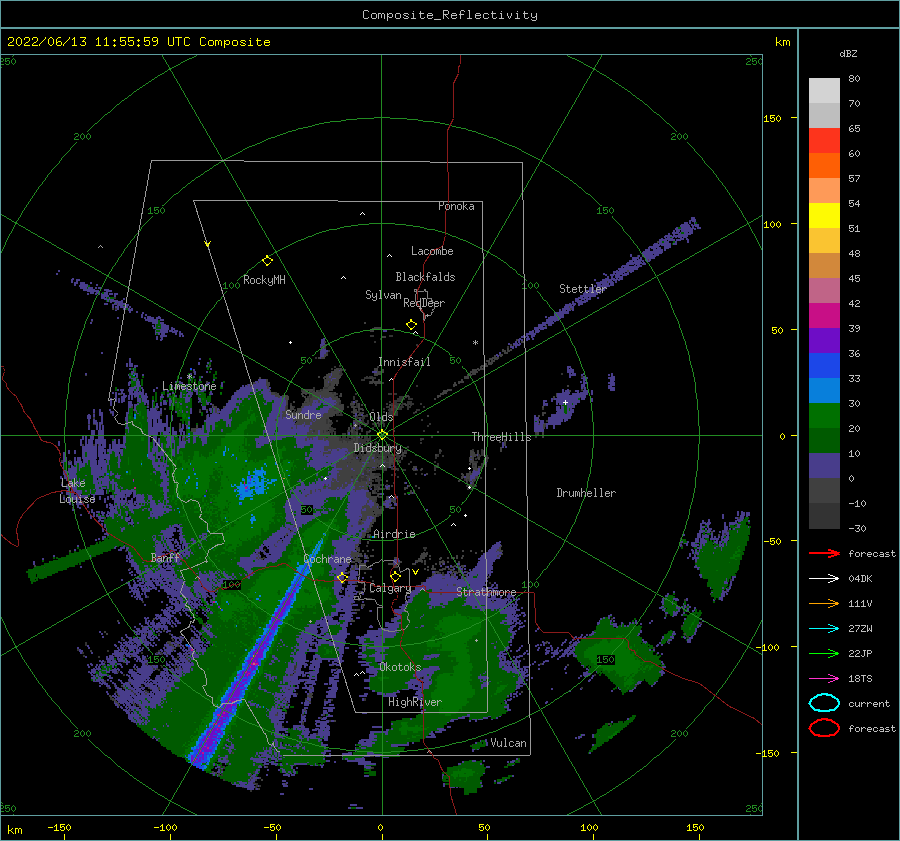Click the Blackfalds town label
Viewport: 900px width, 841px height.
(x=425, y=277)
